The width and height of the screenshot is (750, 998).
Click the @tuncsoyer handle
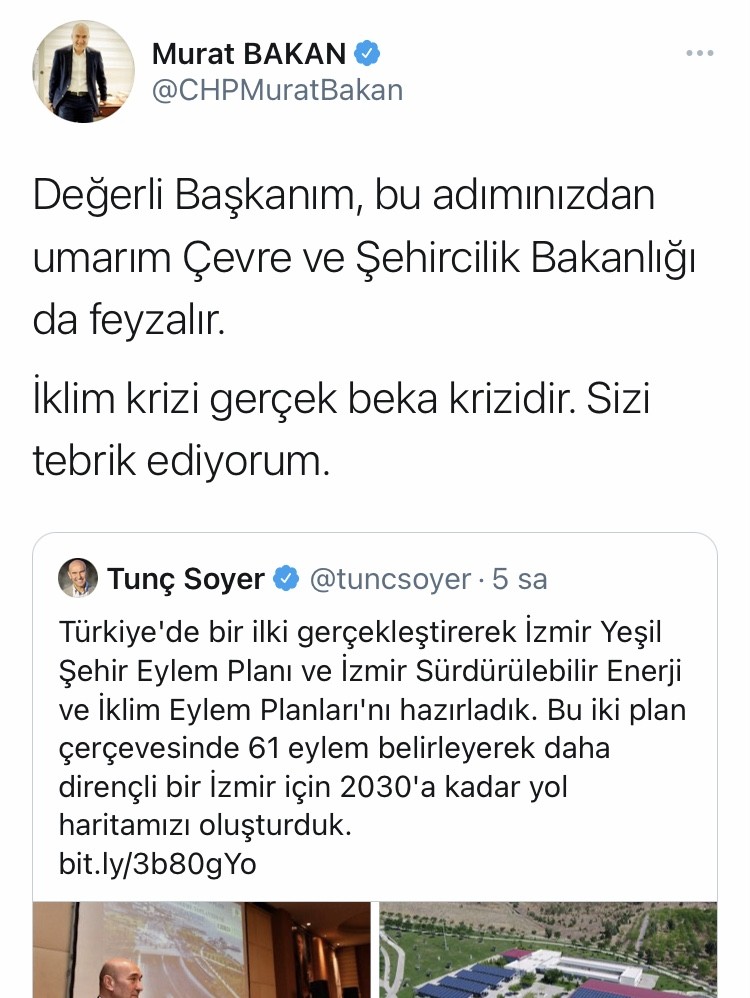coord(389,579)
